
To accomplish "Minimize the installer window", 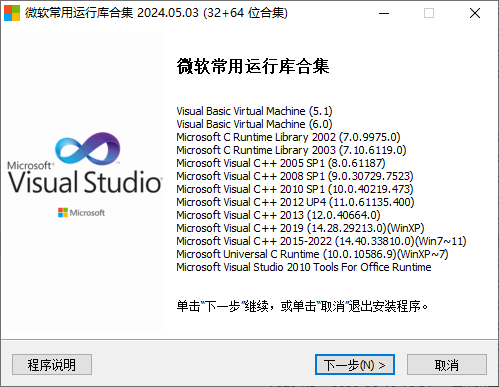I will pyautogui.click(x=384, y=13).
